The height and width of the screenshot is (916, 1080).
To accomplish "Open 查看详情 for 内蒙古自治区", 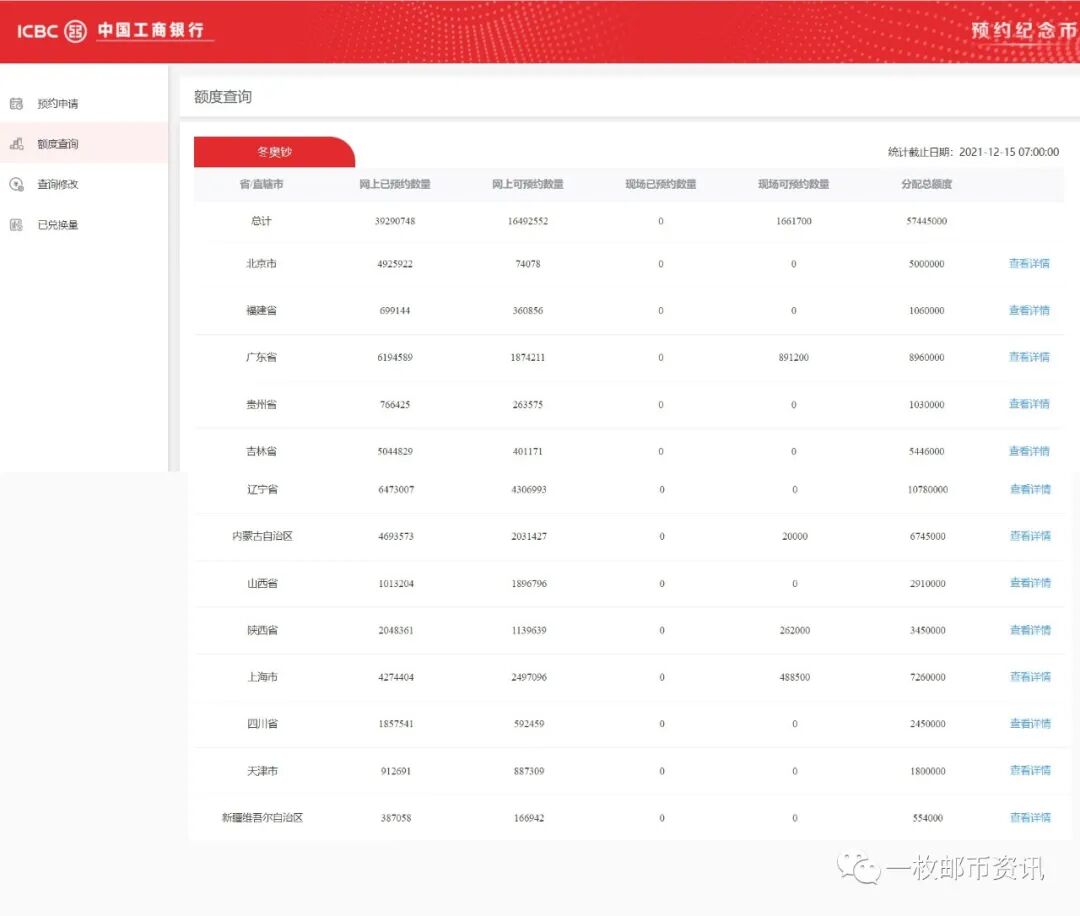I will click(x=1030, y=536).
